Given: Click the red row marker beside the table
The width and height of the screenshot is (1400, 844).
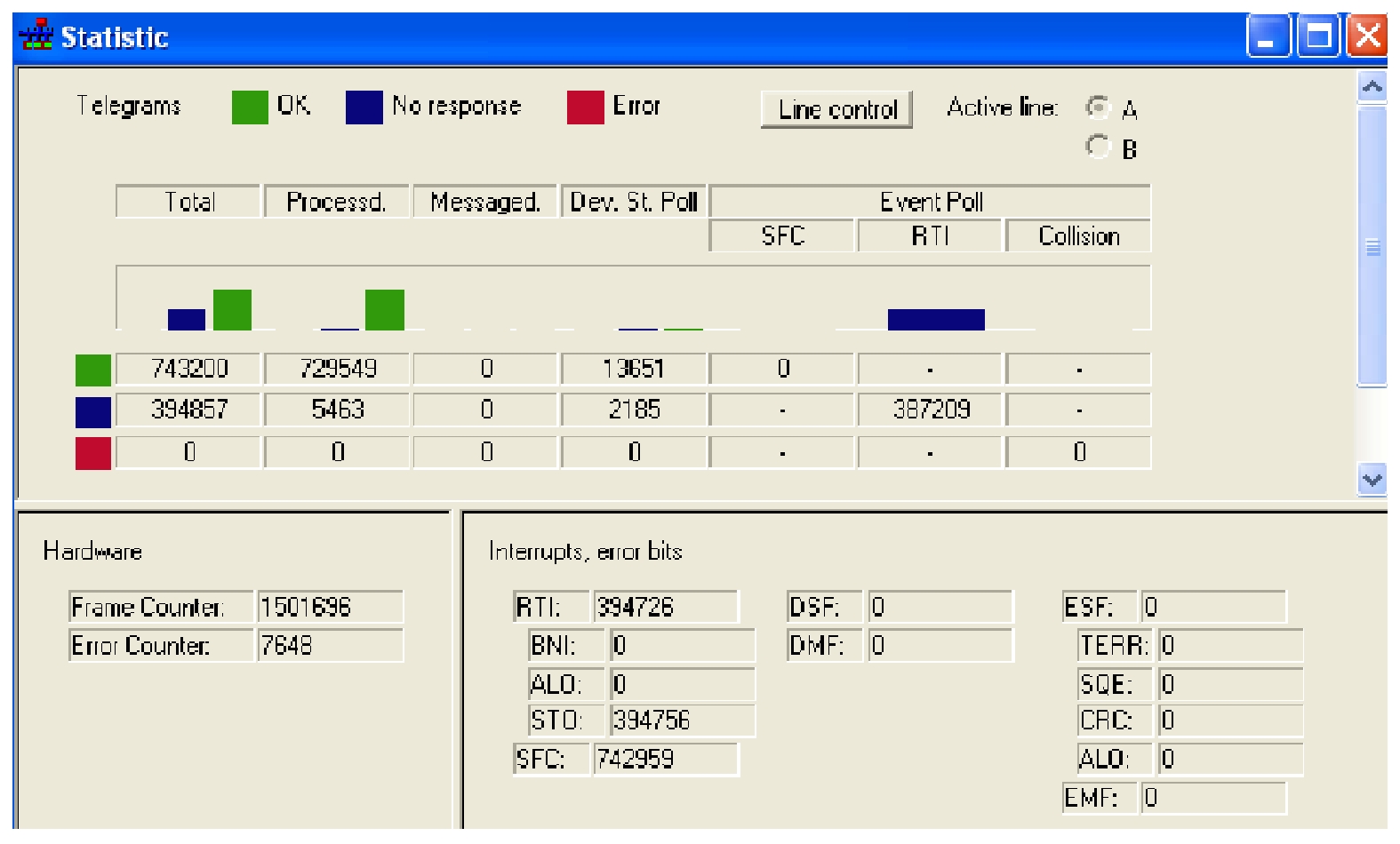Looking at the screenshot, I should point(93,453).
